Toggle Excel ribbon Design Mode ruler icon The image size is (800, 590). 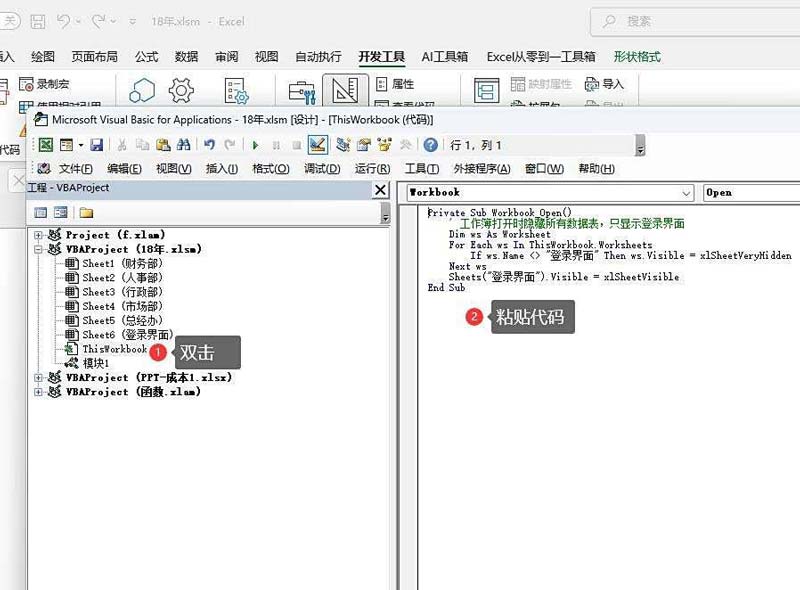click(x=345, y=91)
